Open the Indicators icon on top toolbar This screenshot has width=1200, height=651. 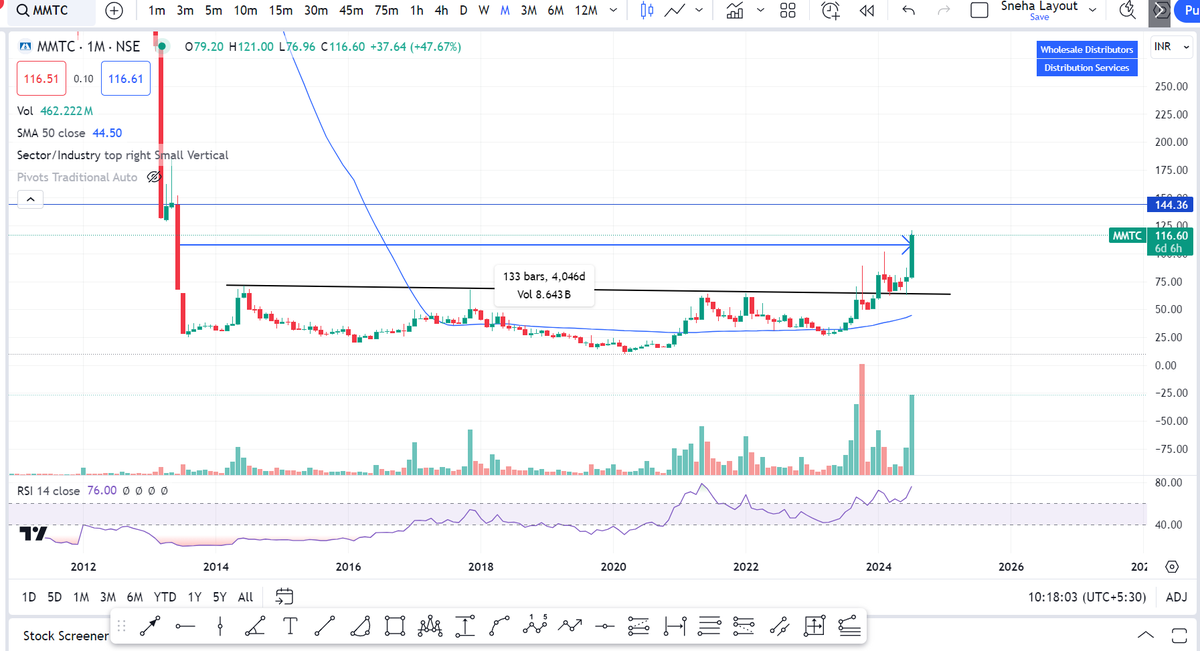tap(735, 12)
